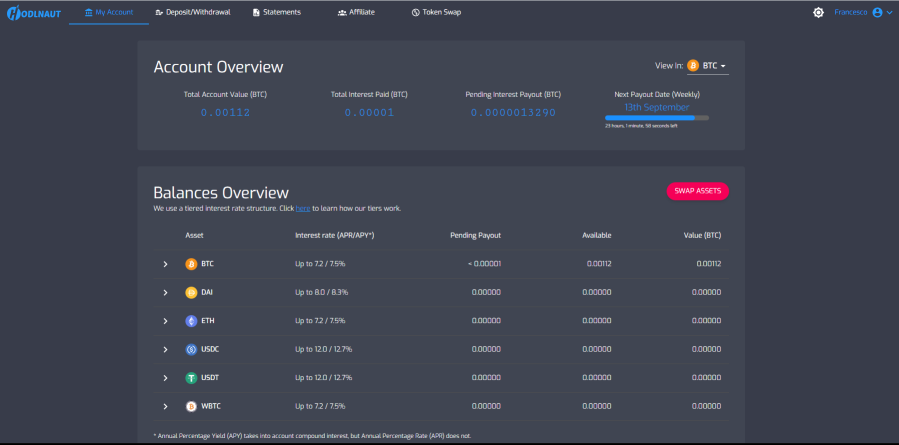Viewport: 899px width, 445px height.
Task: Expand the USDT asset row
Action: (165, 378)
